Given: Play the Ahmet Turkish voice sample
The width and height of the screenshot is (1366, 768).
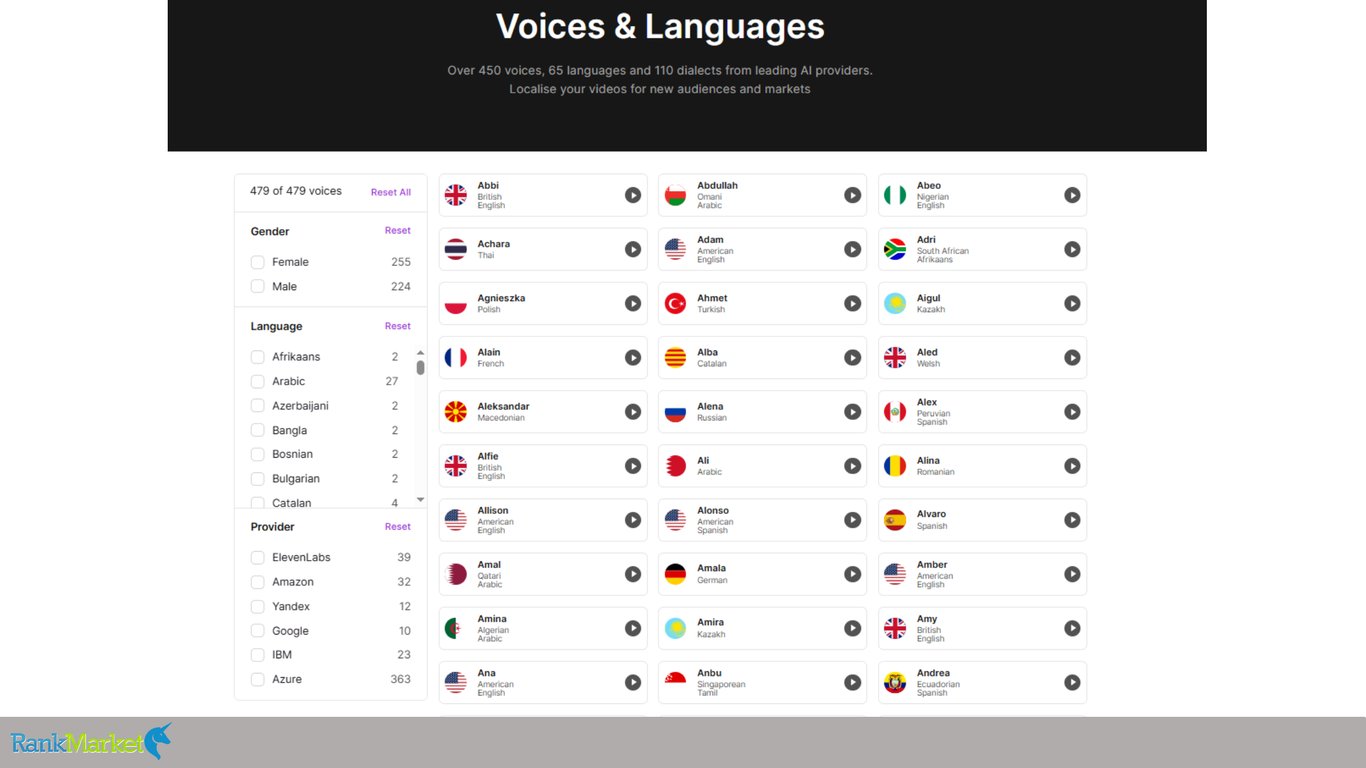Looking at the screenshot, I should pos(852,303).
